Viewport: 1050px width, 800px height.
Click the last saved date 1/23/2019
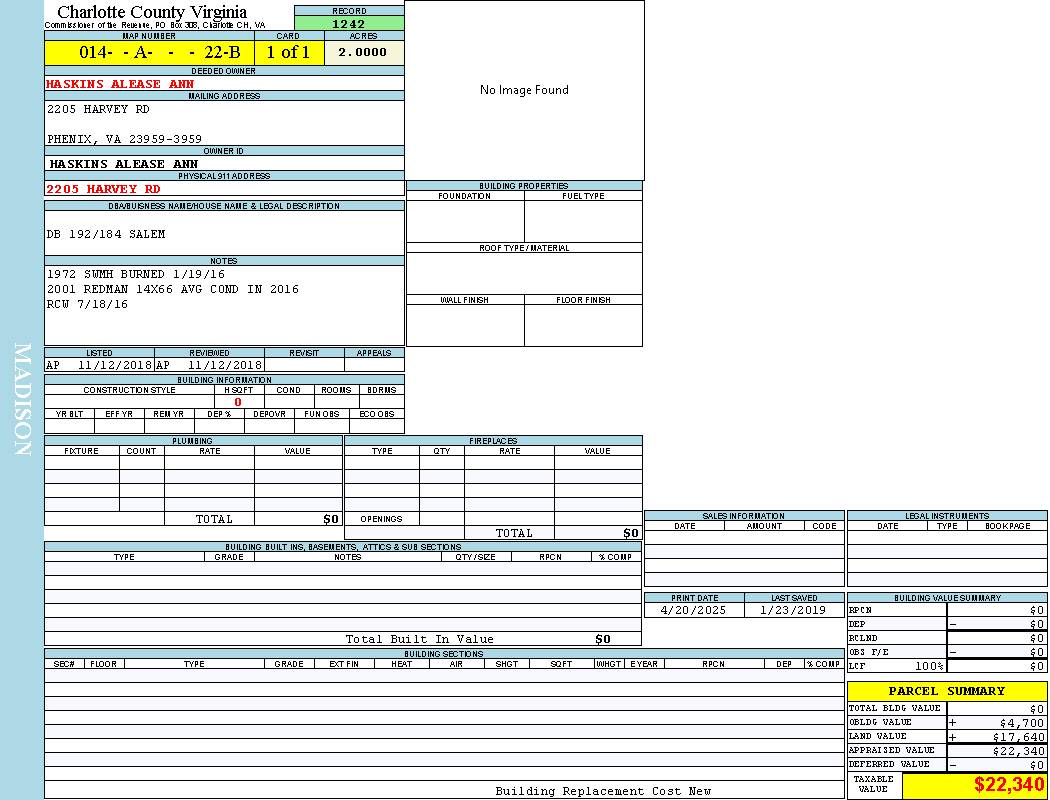click(793, 610)
